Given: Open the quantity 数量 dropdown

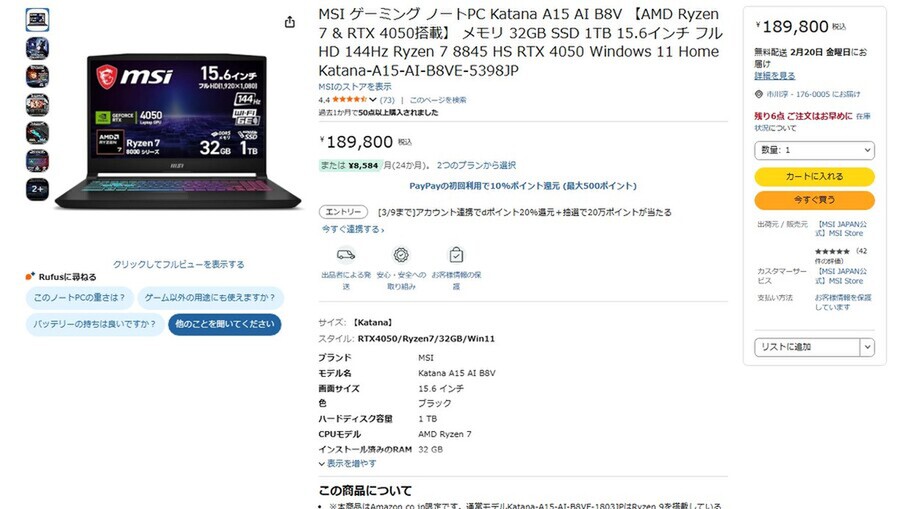Looking at the screenshot, I should pyautogui.click(x=814, y=150).
